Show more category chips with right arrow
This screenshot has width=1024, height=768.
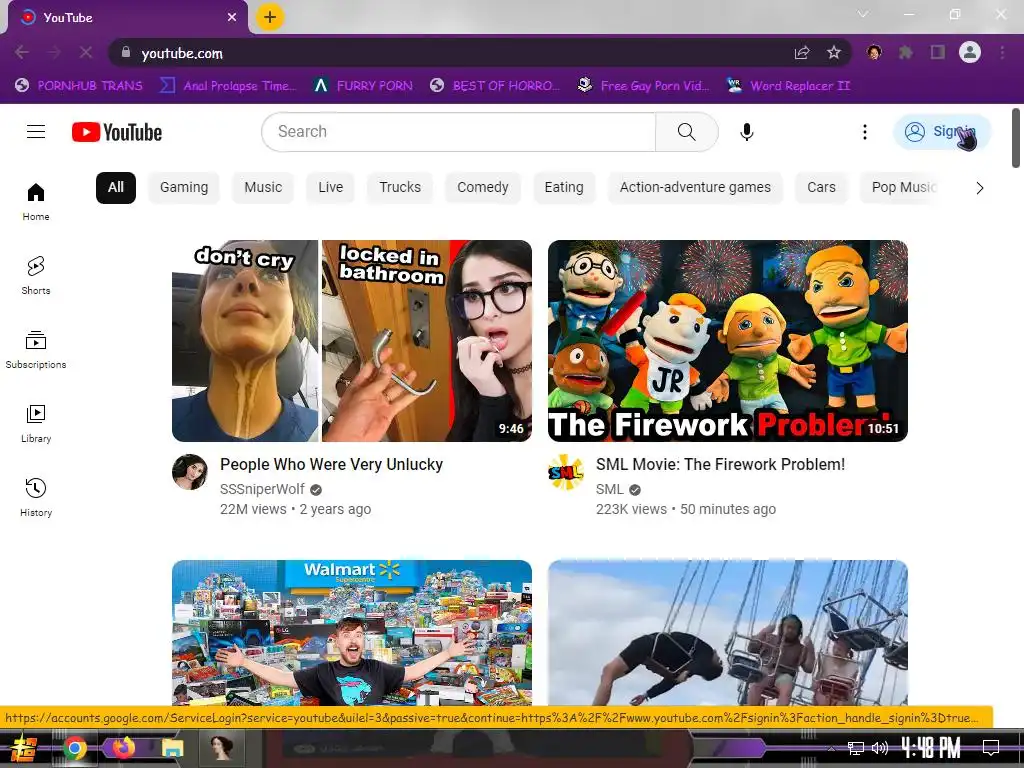(980, 188)
